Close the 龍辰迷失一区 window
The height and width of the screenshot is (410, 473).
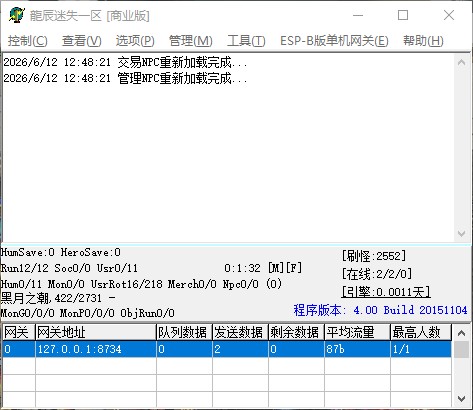coord(449,15)
